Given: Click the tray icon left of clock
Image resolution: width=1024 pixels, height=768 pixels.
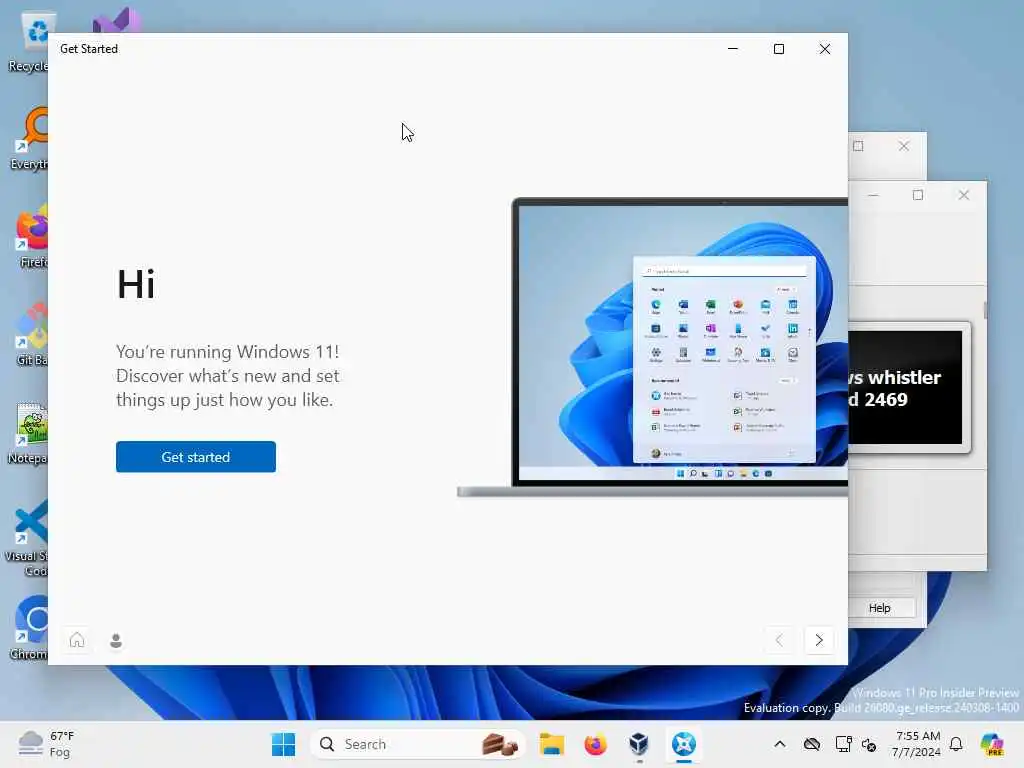Looking at the screenshot, I should point(869,744).
